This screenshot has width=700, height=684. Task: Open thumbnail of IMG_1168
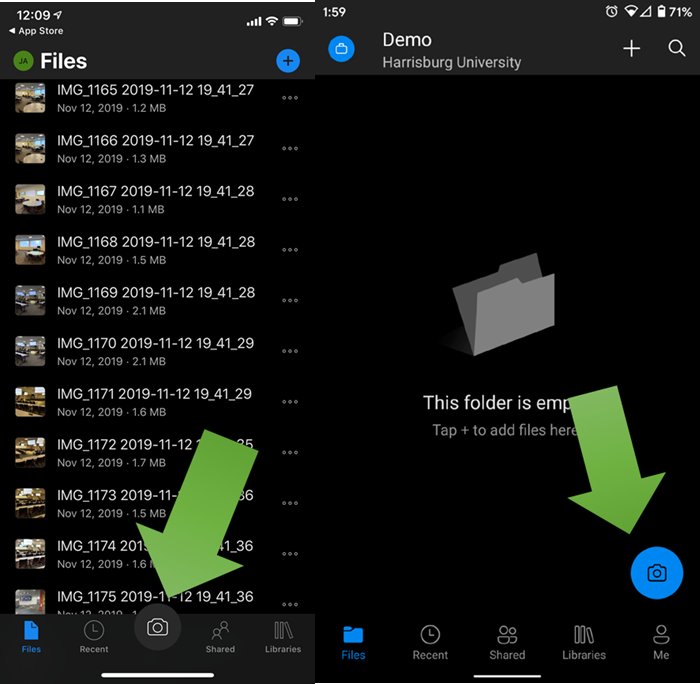tap(30, 250)
